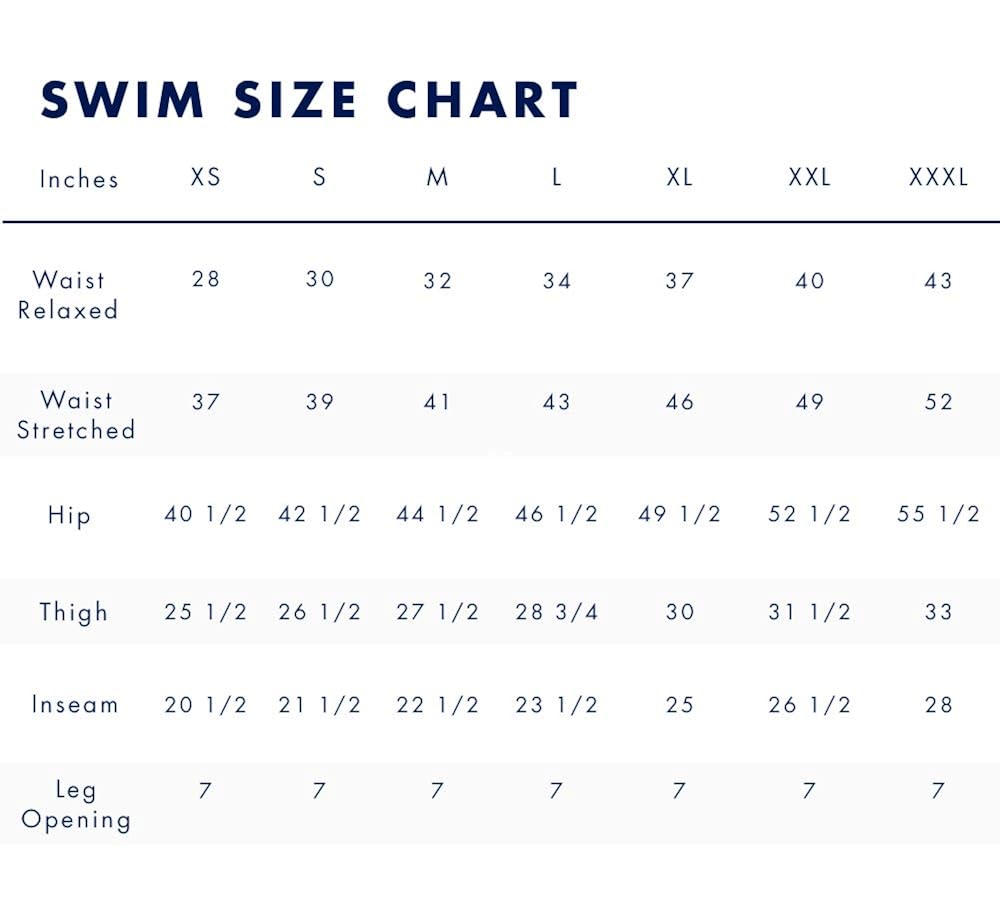1000x914 pixels.
Task: Select the XS size column header
Action: [206, 178]
